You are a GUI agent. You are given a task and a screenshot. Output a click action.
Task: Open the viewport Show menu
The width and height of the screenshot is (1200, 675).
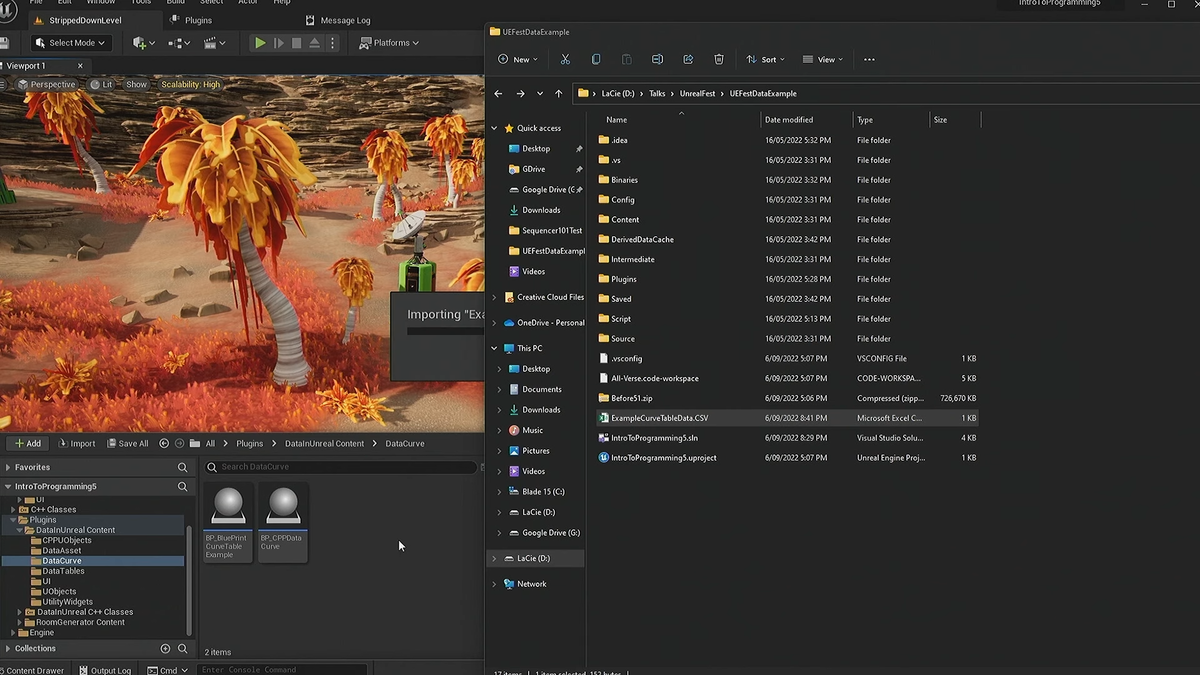pyautogui.click(x=136, y=85)
